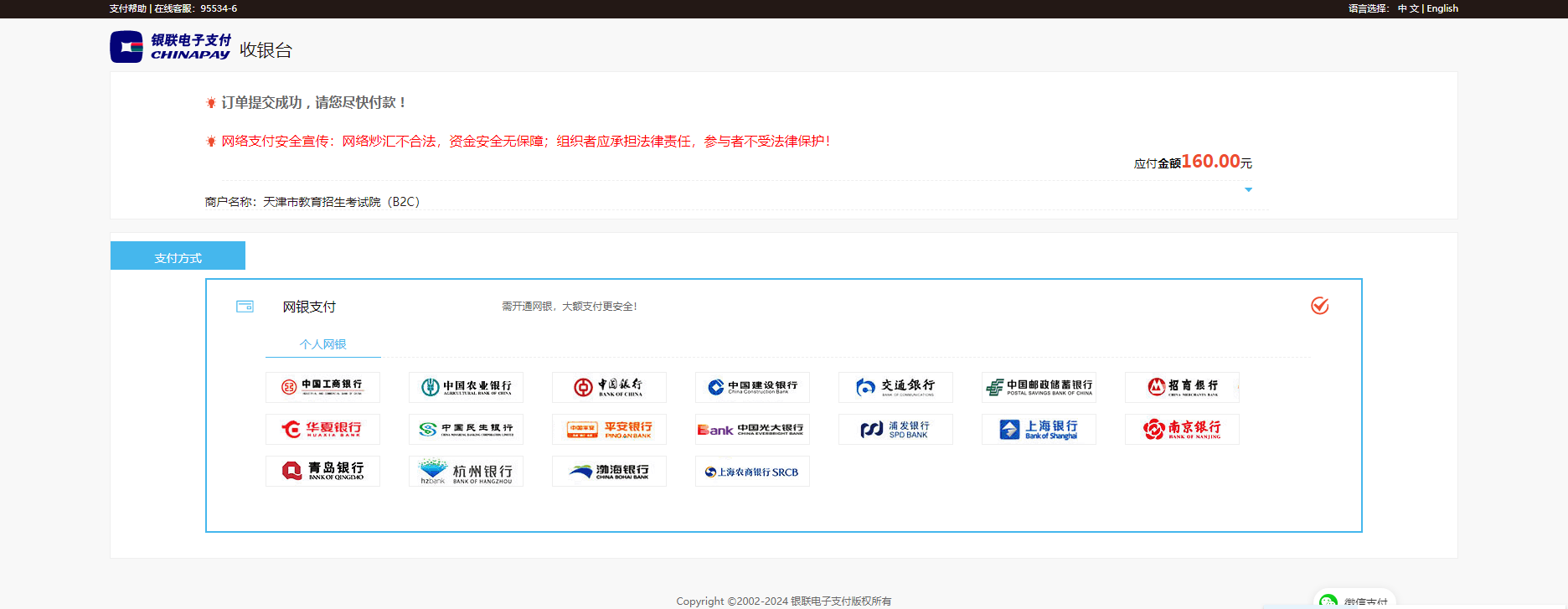Choose China Bohai Bank (渤海银行)
This screenshot has width=1568, height=609.
coord(609,471)
